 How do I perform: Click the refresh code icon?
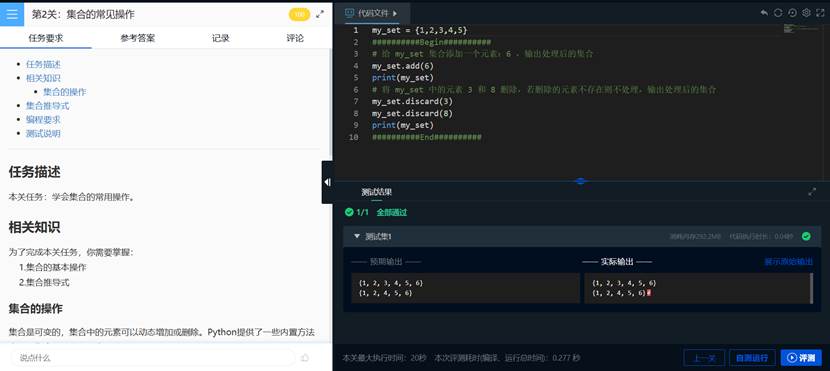[x=778, y=13]
